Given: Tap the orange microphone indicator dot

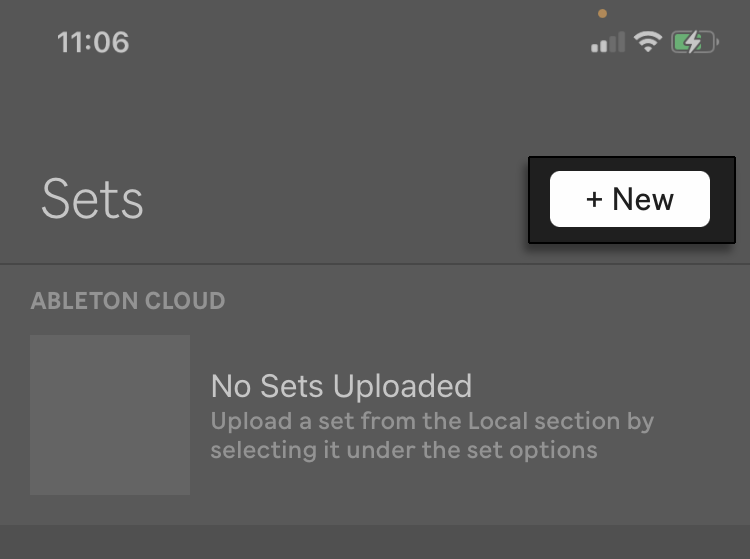Looking at the screenshot, I should (x=602, y=14).
